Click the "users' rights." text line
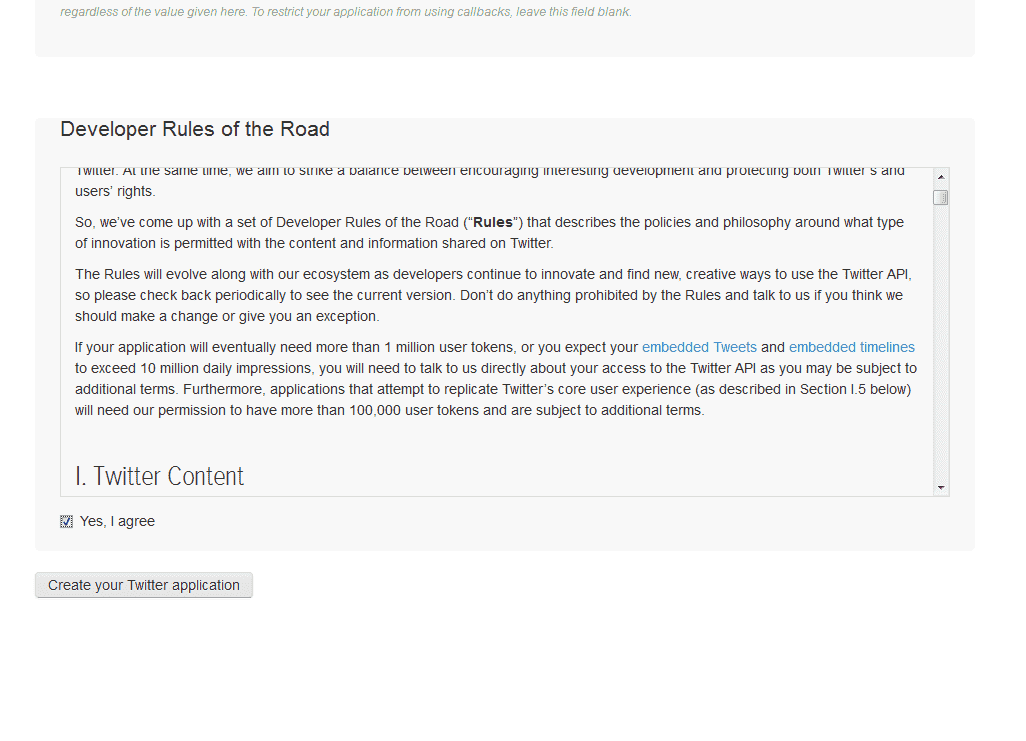The width and height of the screenshot is (1026, 741). [115, 191]
